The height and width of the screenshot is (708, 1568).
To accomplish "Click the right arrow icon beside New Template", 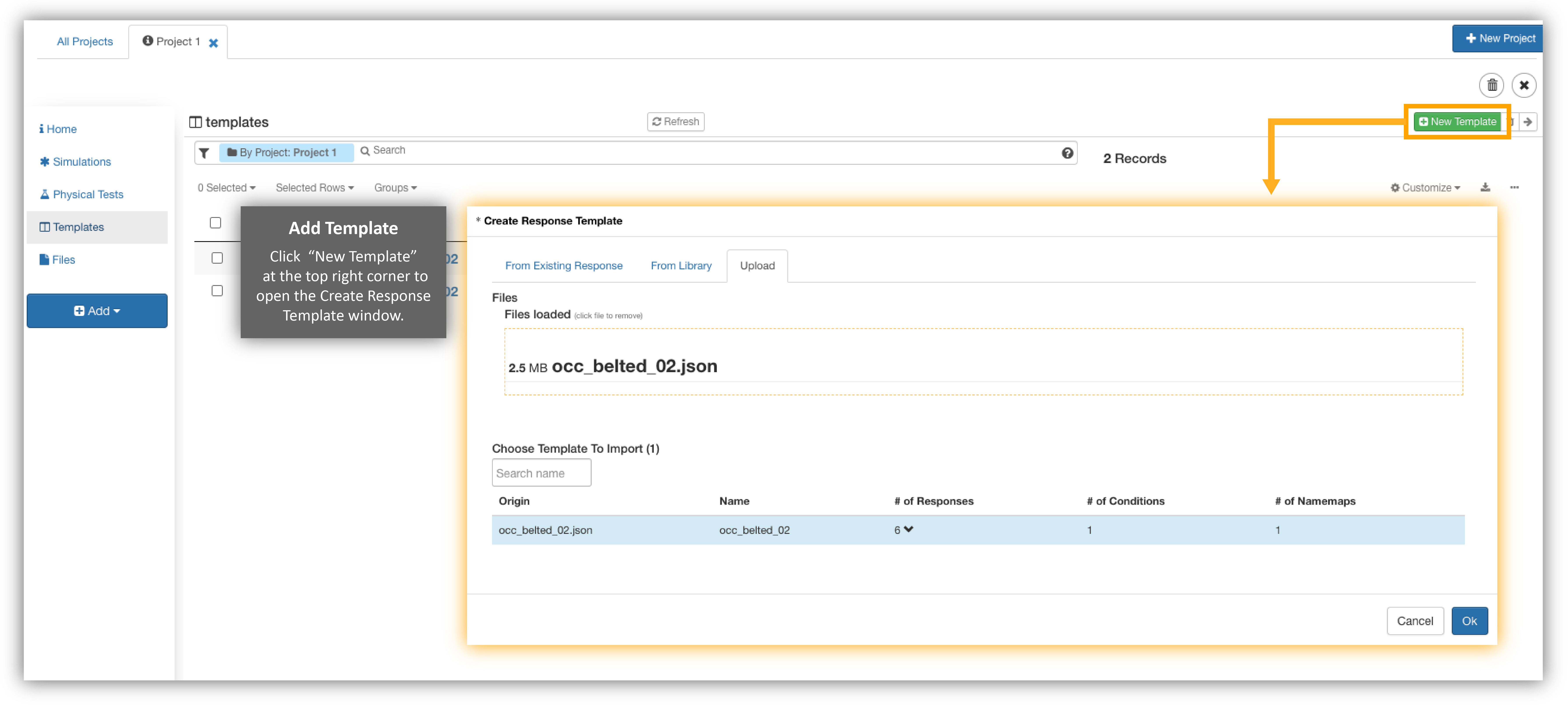I will coord(1528,122).
